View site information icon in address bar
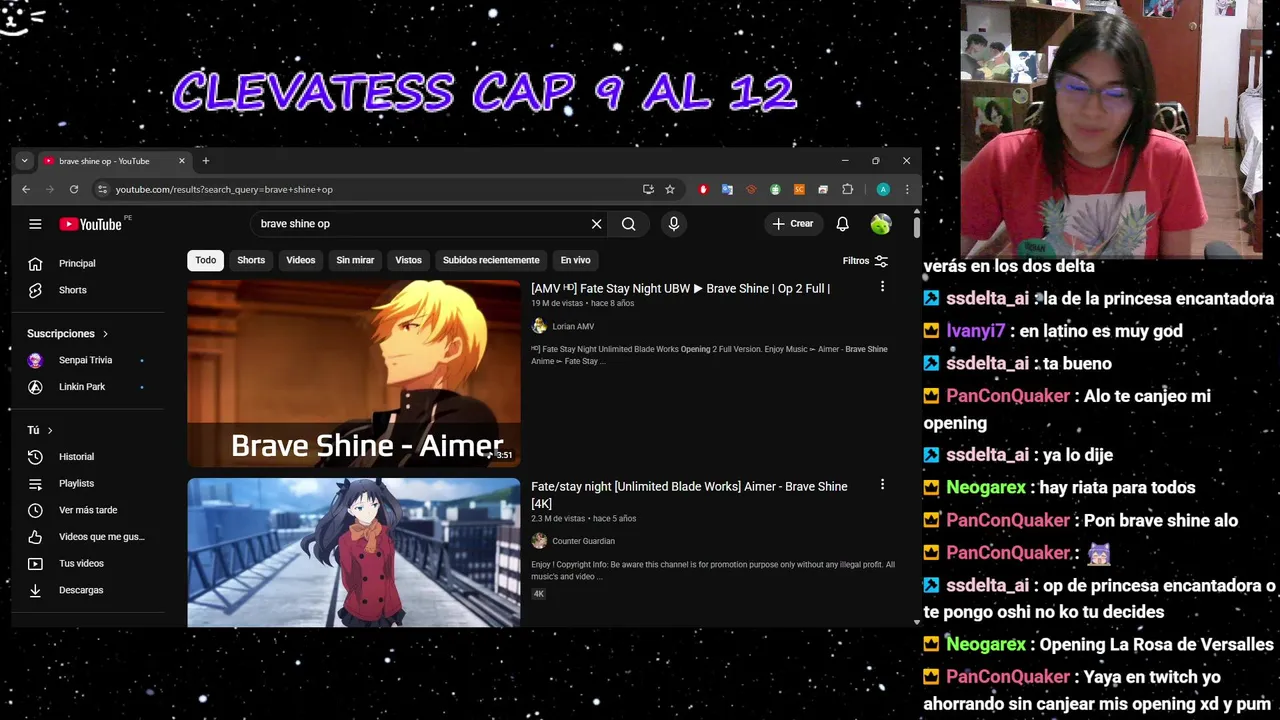Image resolution: width=1280 pixels, height=720 pixels. pos(101,189)
